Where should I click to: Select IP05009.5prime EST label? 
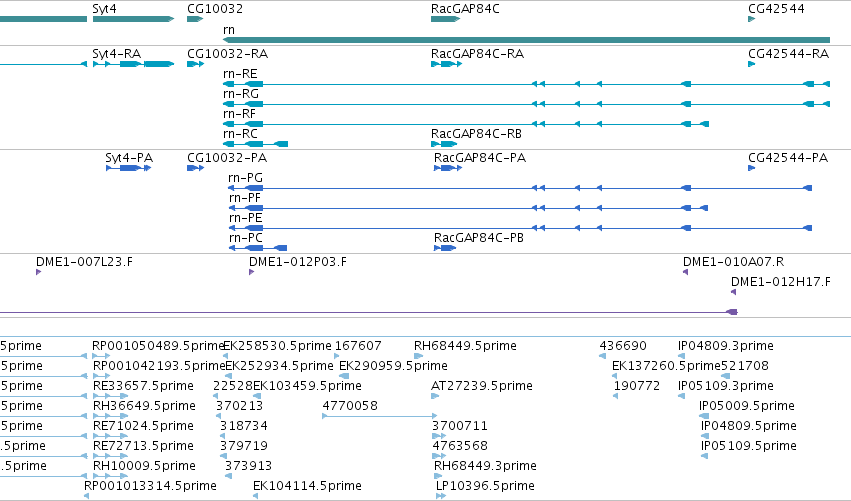tap(747, 407)
